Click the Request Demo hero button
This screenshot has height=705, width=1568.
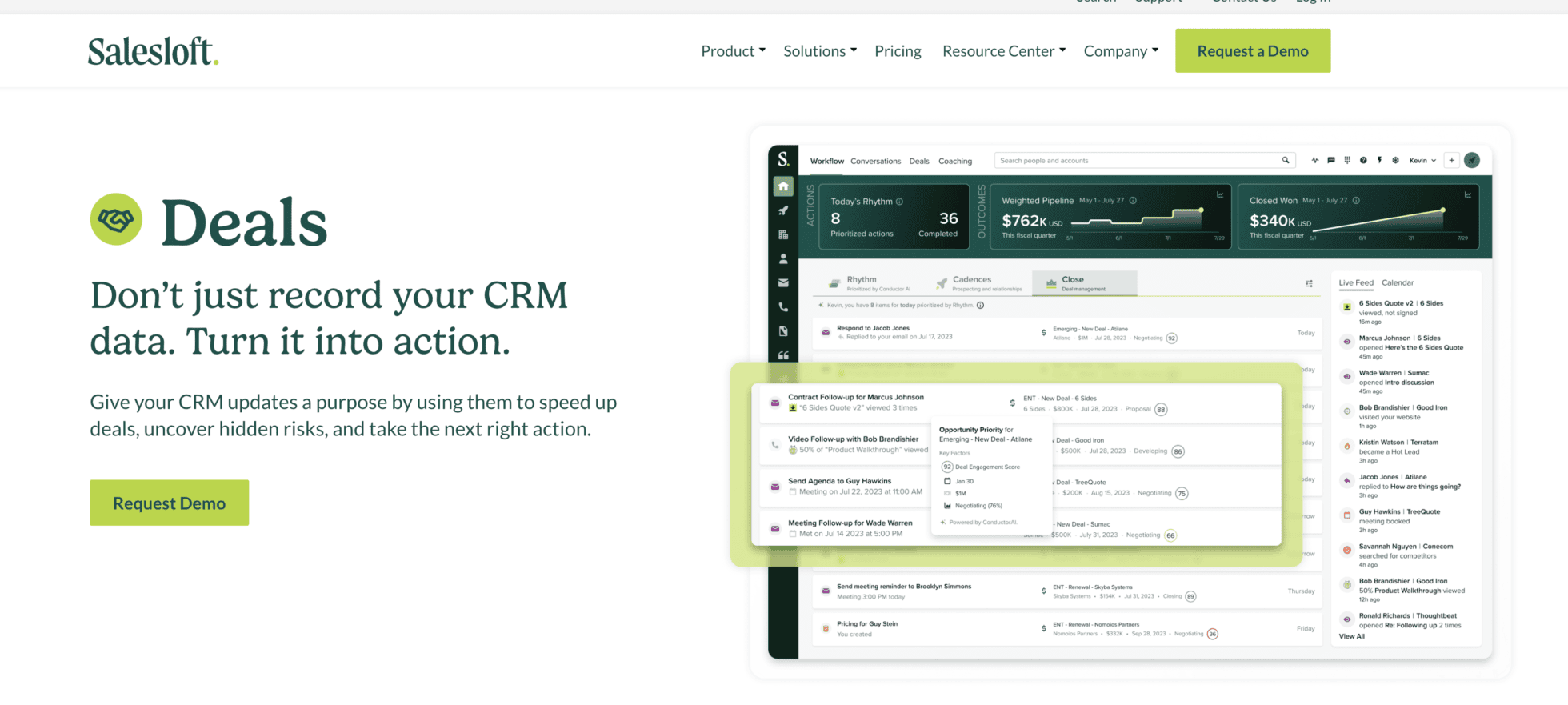[x=169, y=503]
